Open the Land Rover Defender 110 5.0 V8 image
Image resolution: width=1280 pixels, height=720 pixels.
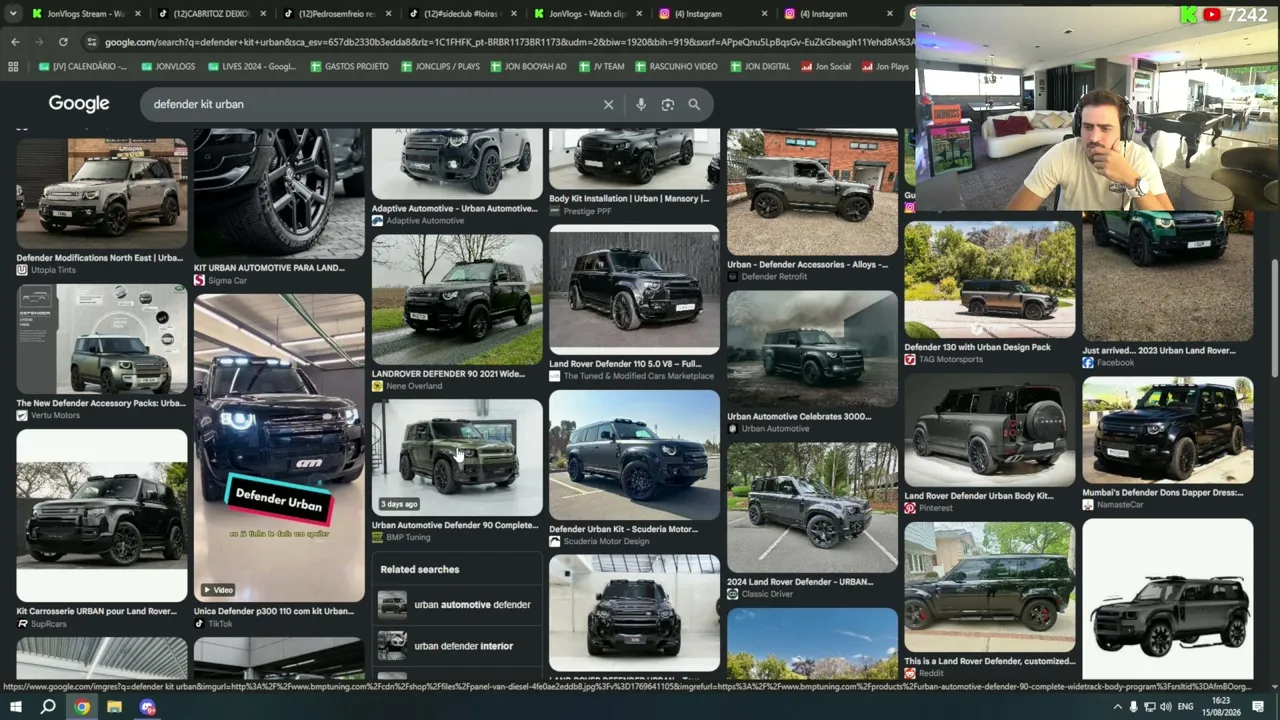[634, 290]
